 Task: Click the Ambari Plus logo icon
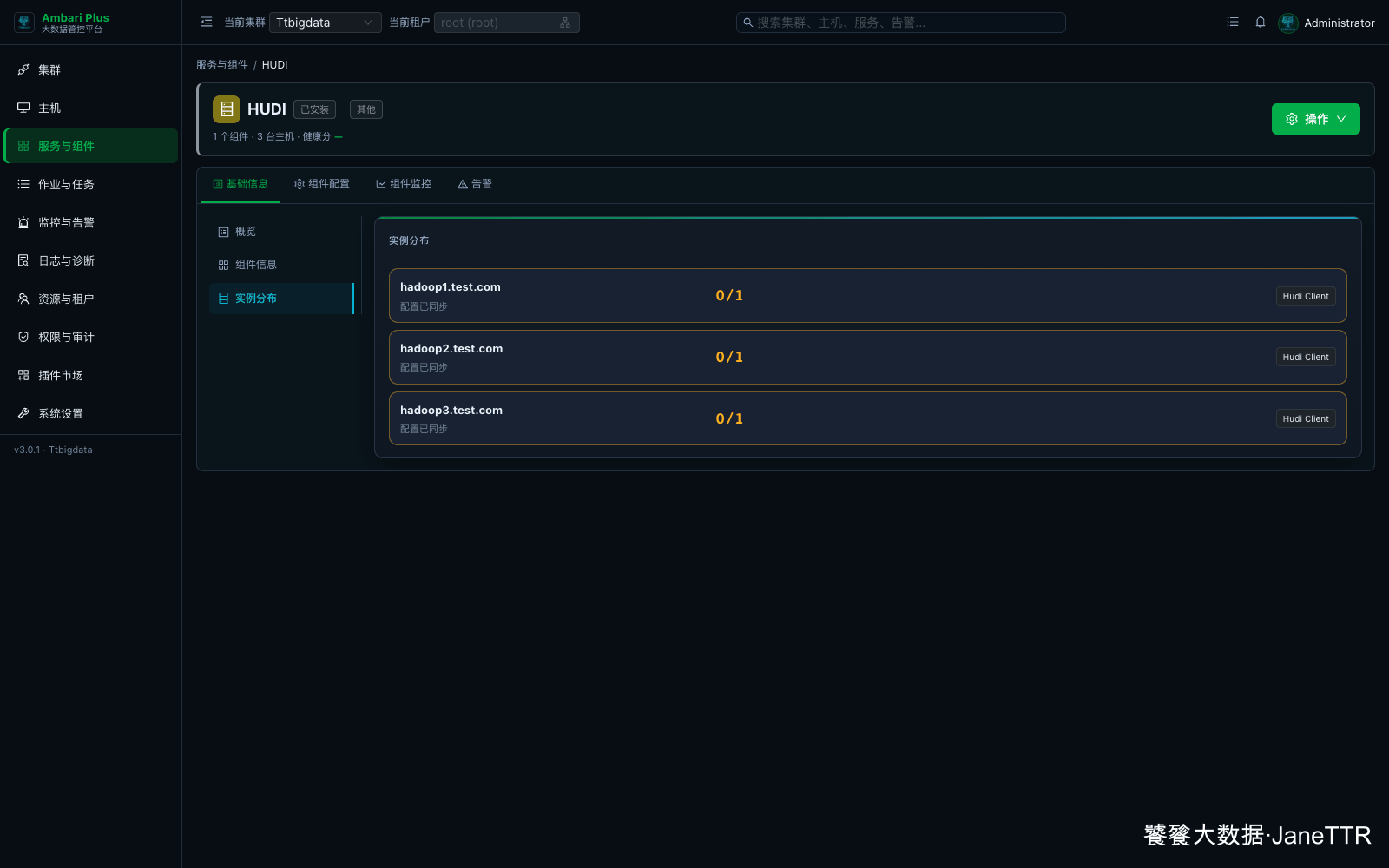tap(24, 23)
